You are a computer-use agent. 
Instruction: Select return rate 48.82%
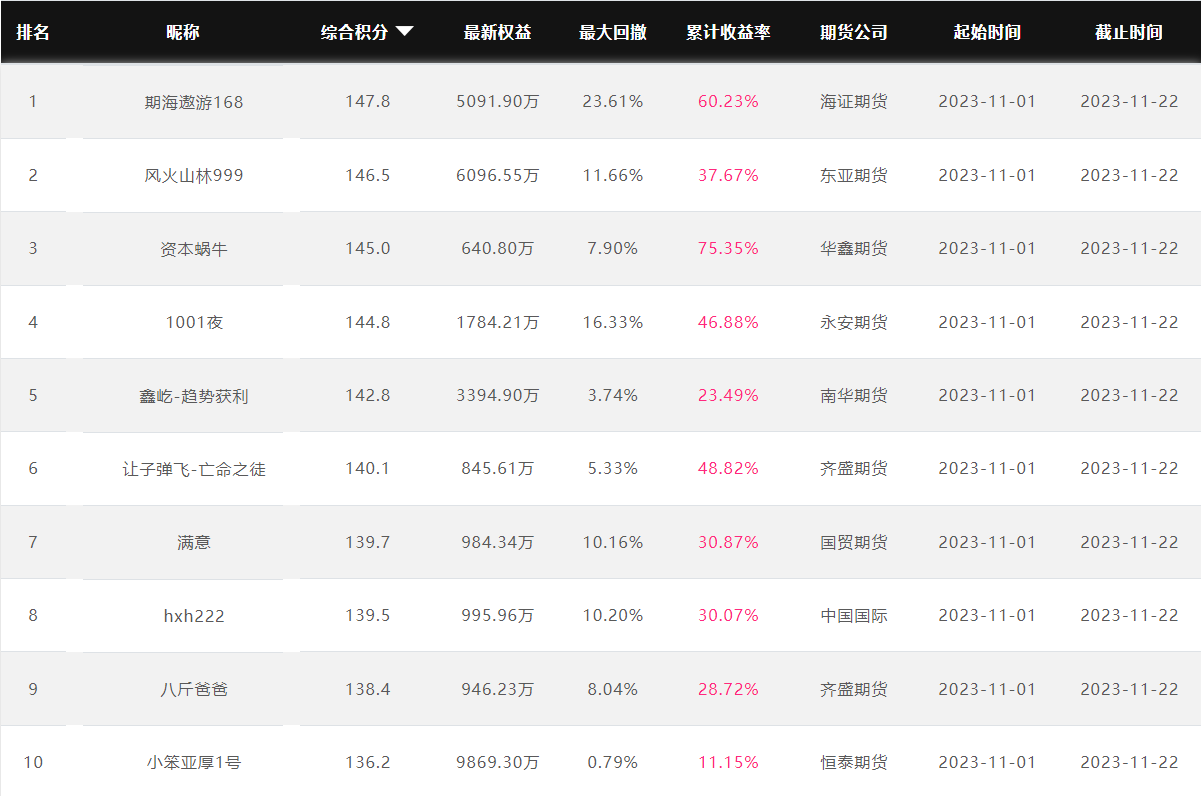point(728,468)
